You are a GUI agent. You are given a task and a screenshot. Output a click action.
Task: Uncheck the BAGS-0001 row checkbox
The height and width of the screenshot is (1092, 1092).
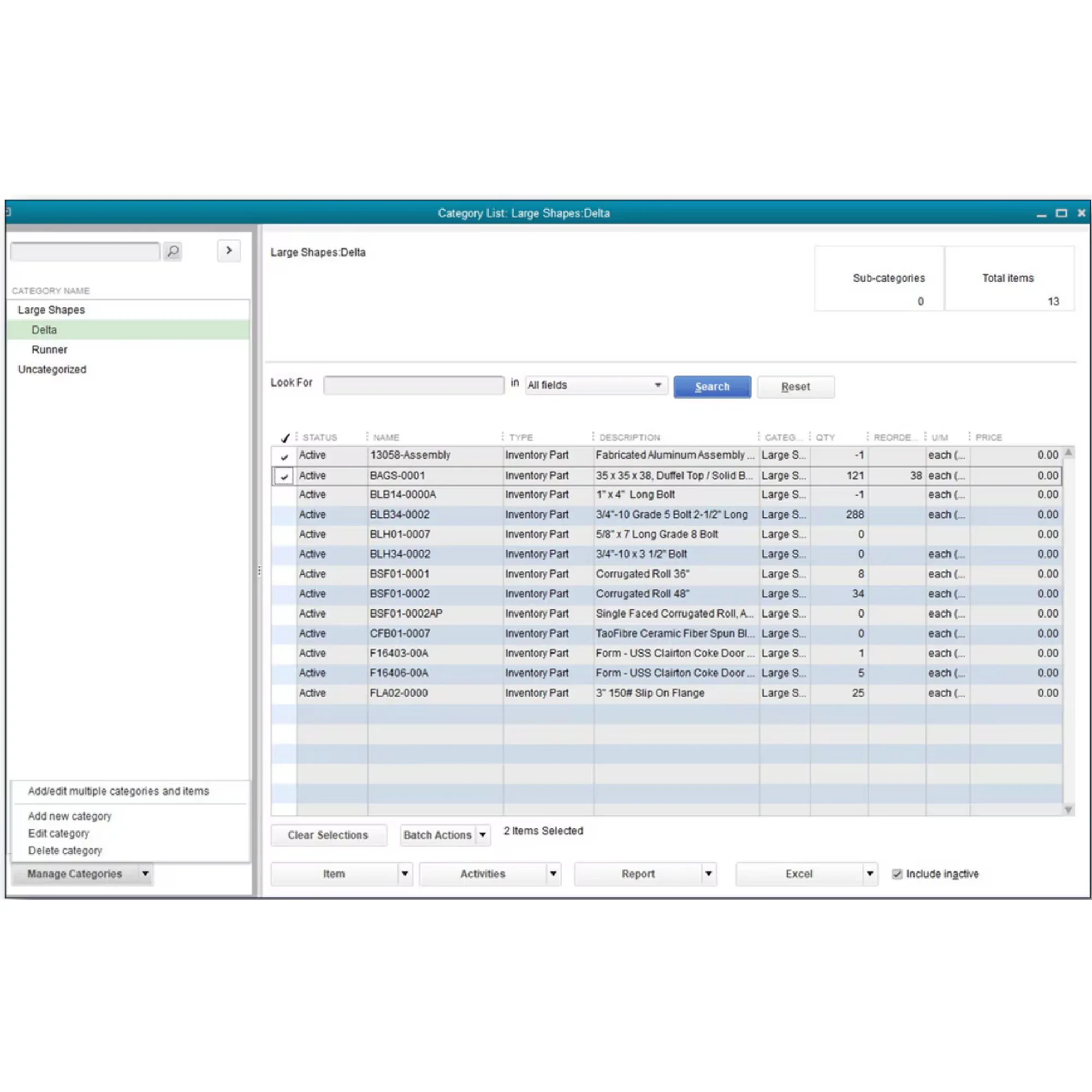point(284,477)
